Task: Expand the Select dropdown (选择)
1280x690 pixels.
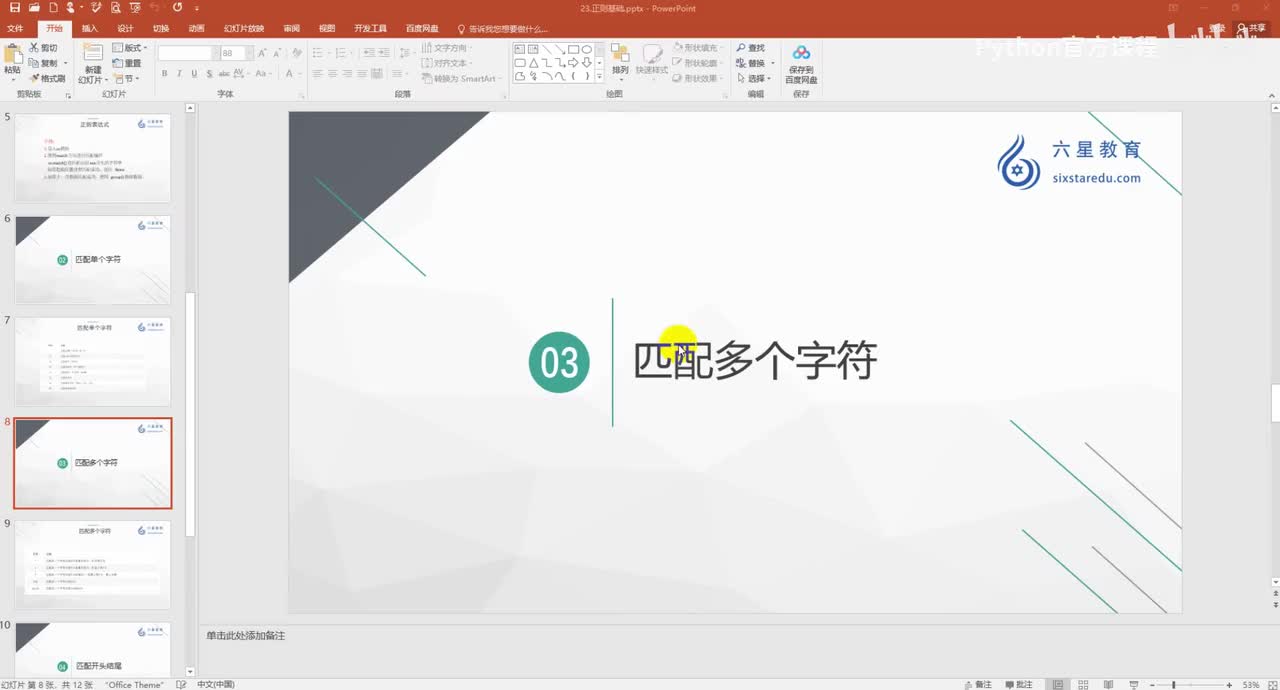Action: click(754, 78)
